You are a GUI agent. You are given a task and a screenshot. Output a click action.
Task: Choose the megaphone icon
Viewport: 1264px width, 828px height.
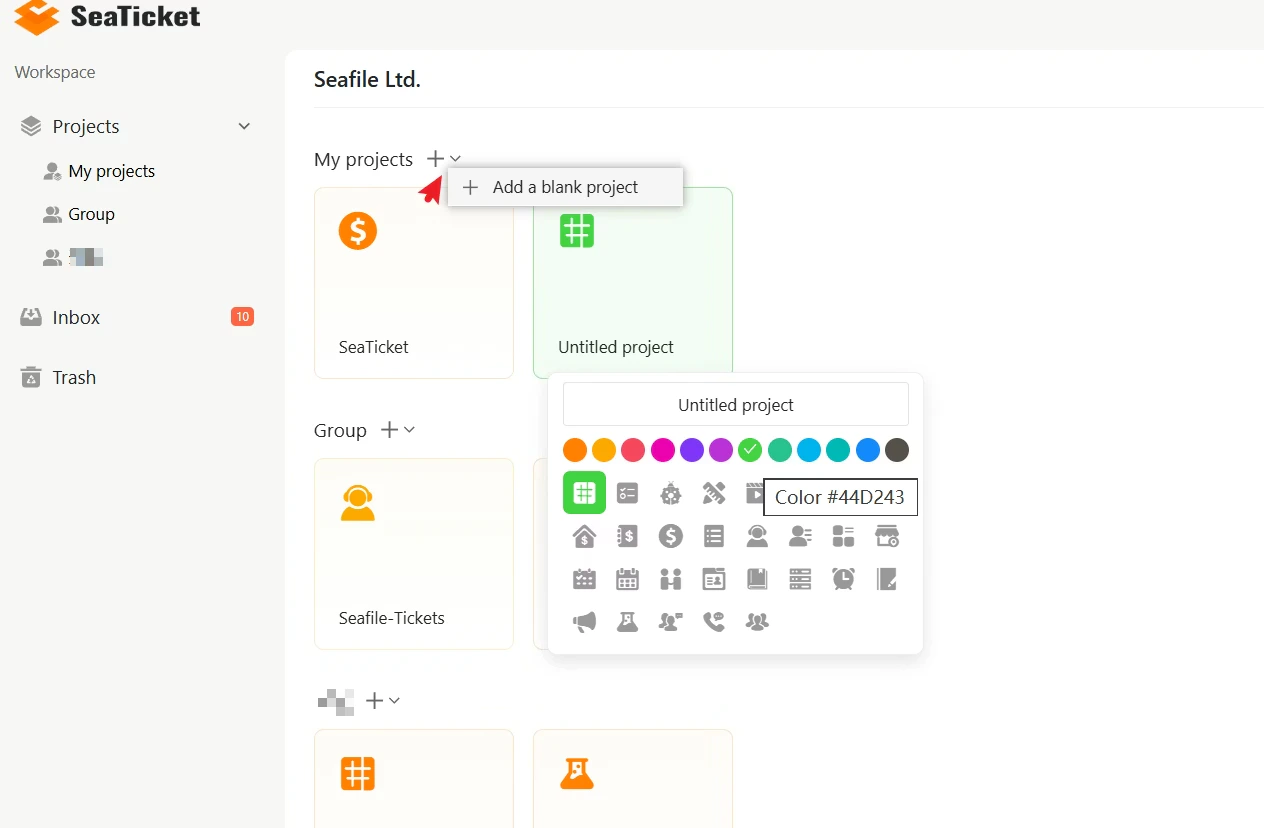pos(584,621)
